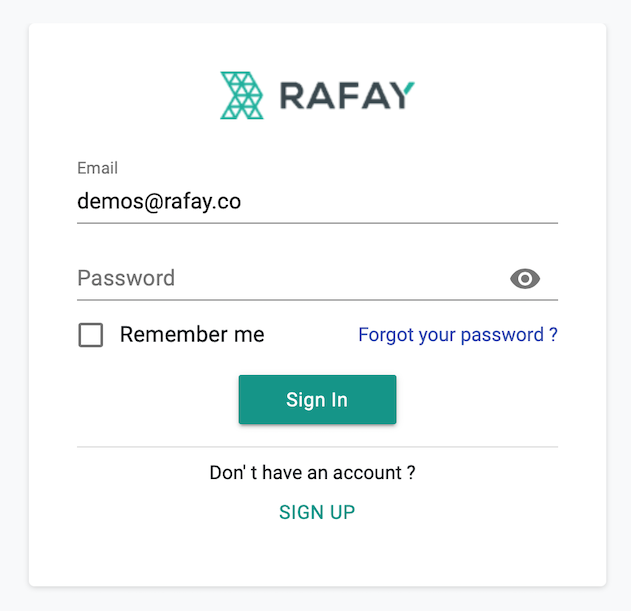This screenshot has height=611, width=631.
Task: Click the "Don't have an account ?" text
Action: (312, 473)
